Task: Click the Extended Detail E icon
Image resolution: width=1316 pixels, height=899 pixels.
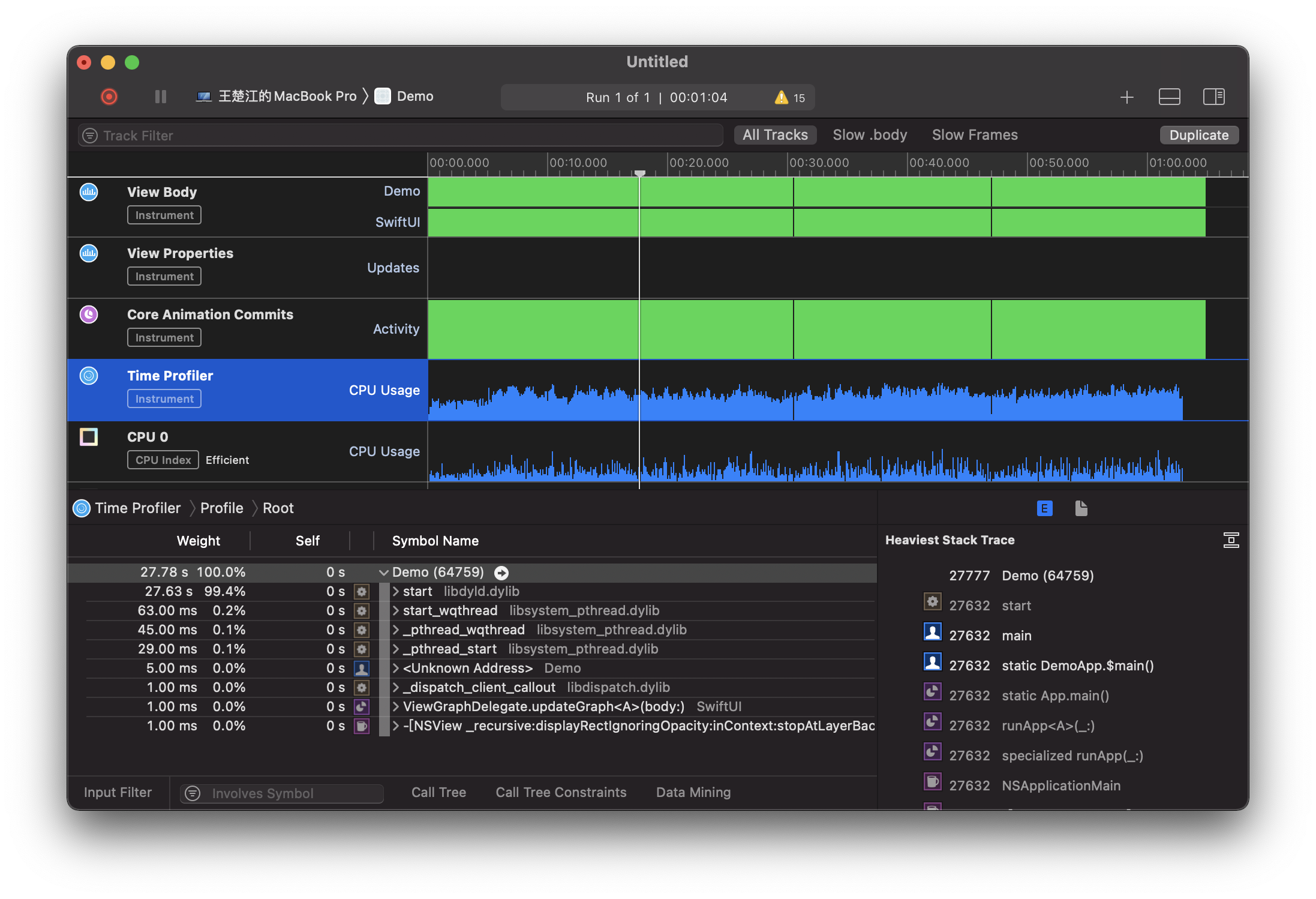Action: [x=1044, y=508]
